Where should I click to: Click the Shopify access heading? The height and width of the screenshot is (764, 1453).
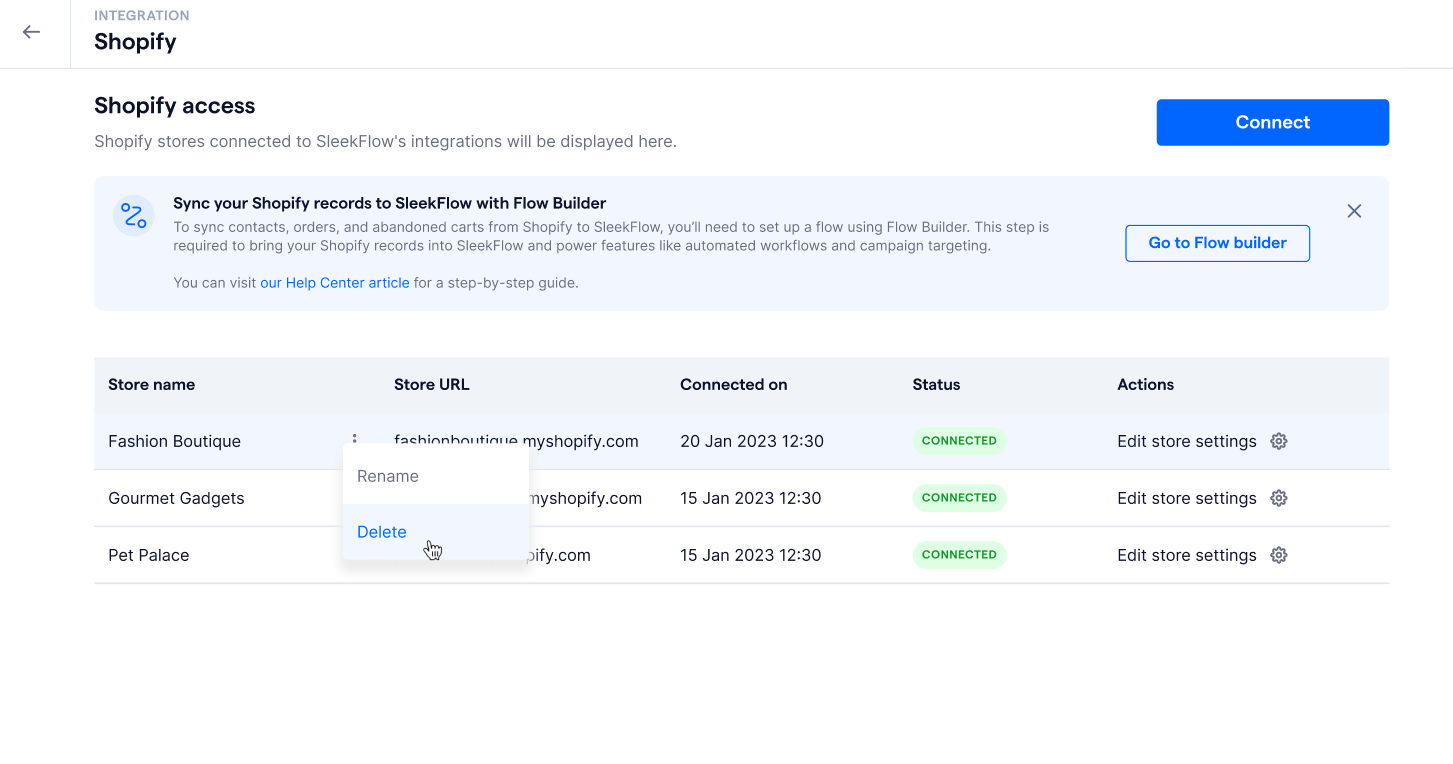click(x=174, y=106)
